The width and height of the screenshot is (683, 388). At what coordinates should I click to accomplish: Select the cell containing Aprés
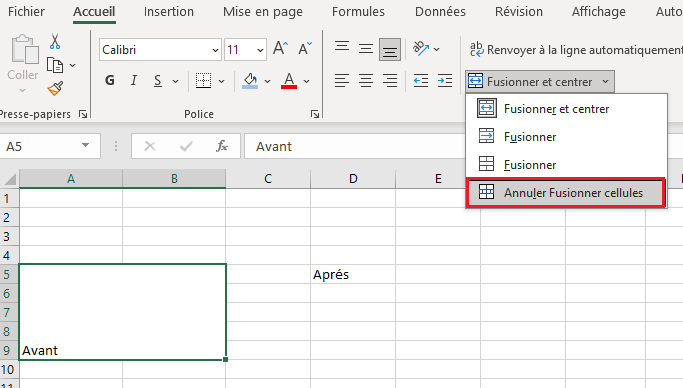pos(353,274)
